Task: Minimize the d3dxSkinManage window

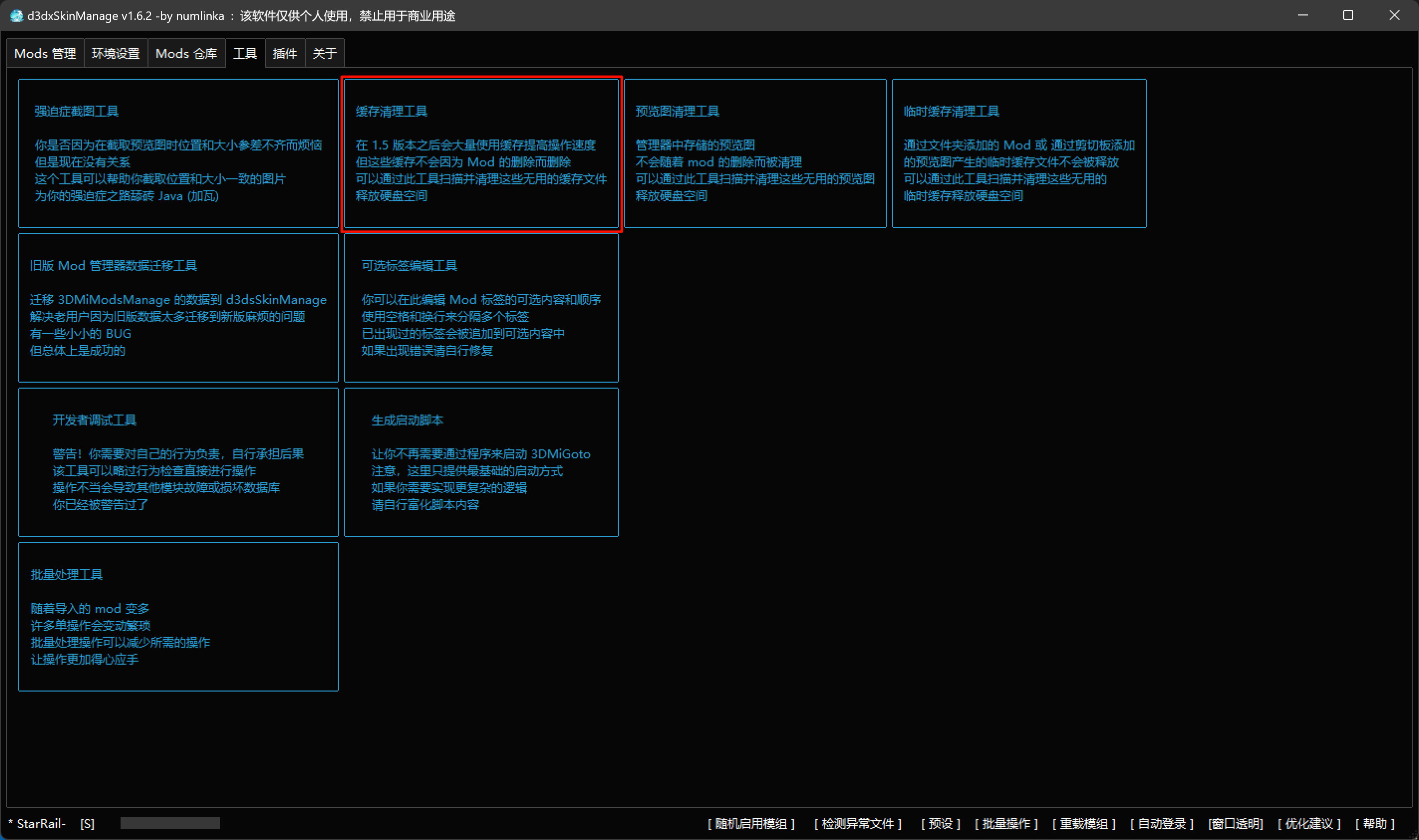Action: tap(1302, 15)
